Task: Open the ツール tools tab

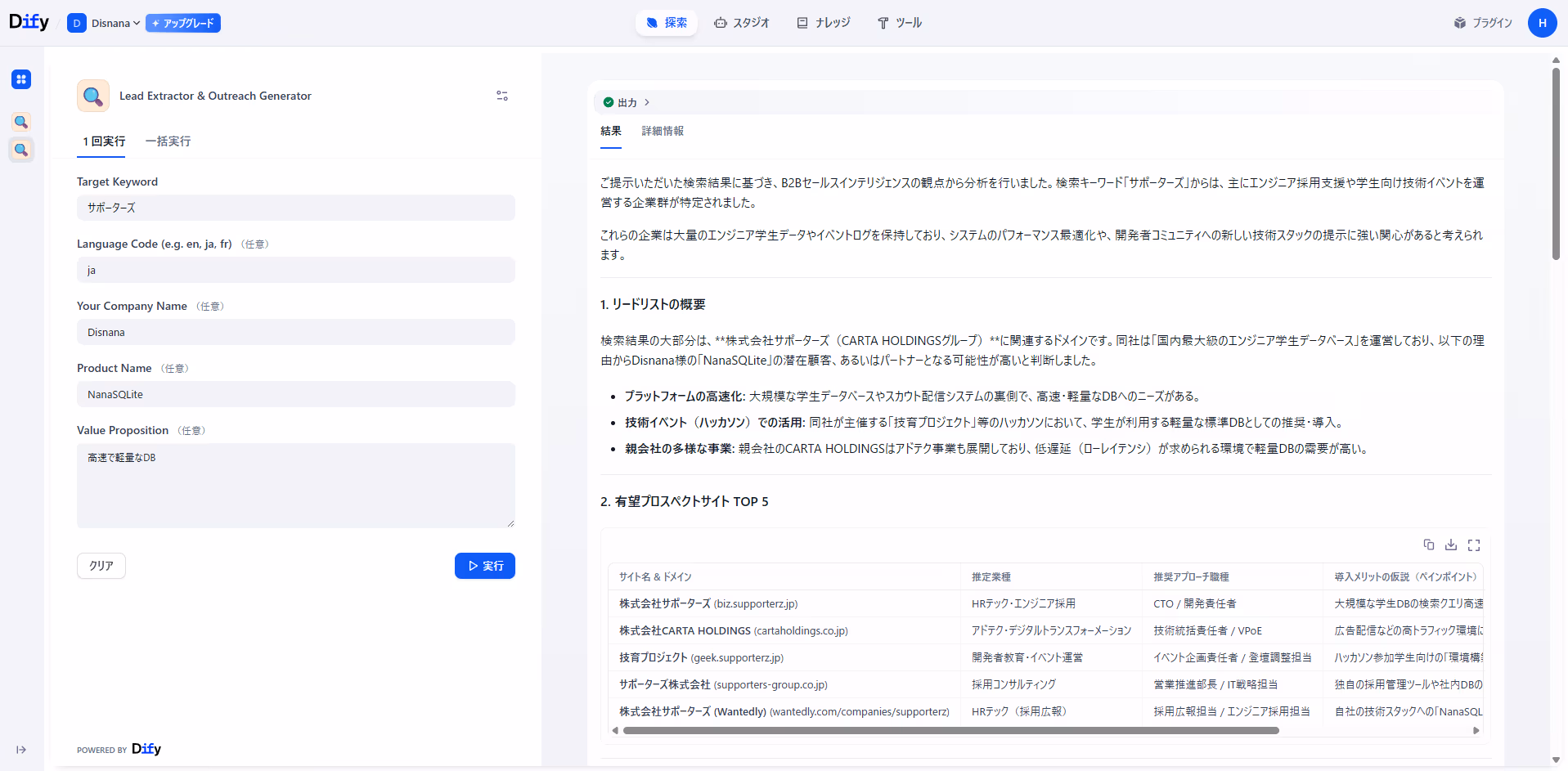Action: (900, 23)
